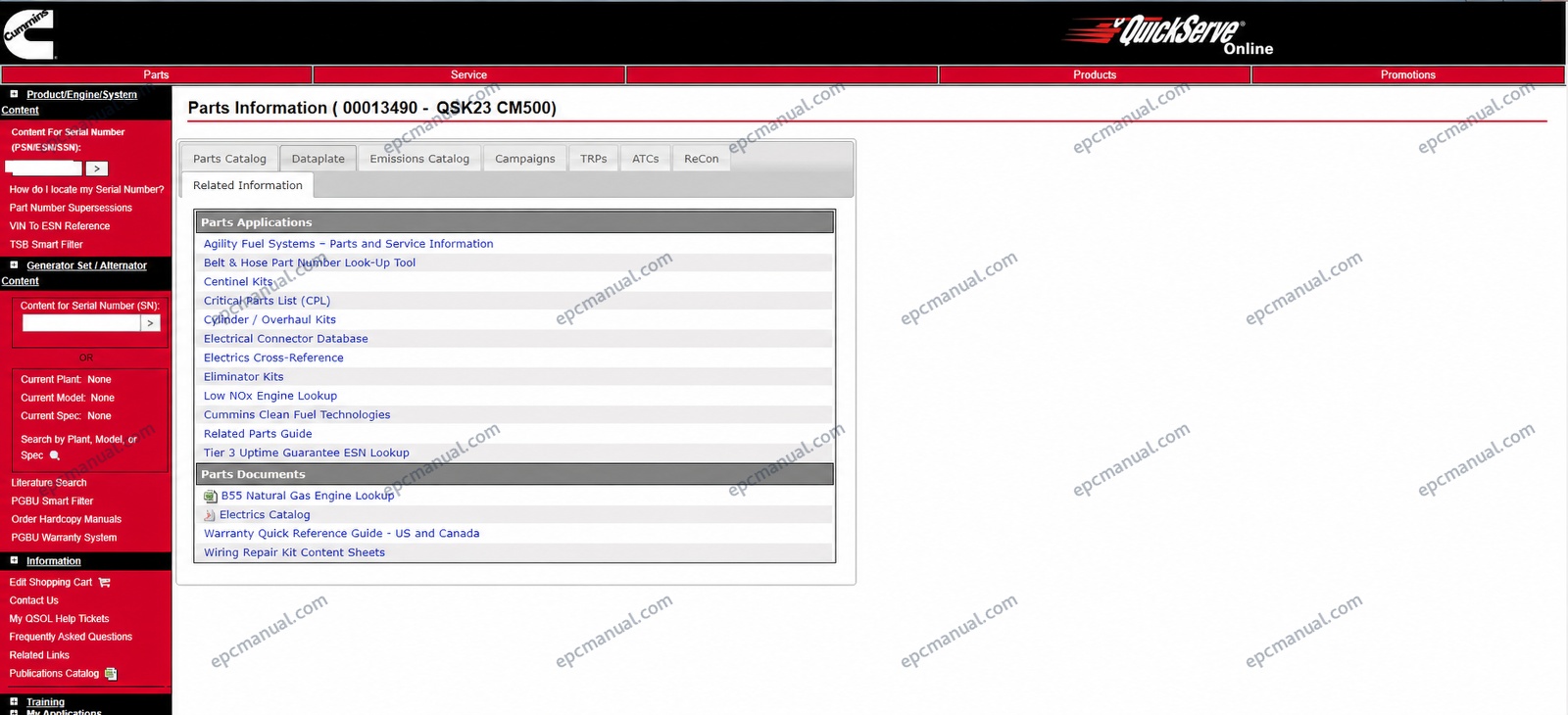Image resolution: width=1568 pixels, height=715 pixels.
Task: Open Critical Parts List (CPL)
Action: pos(267,301)
